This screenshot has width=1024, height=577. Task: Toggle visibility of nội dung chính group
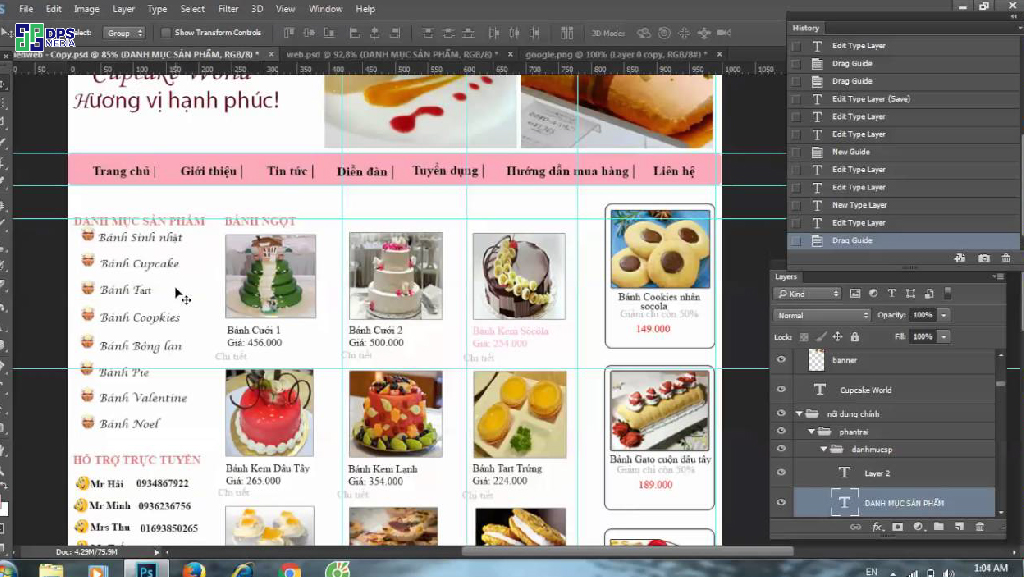pyautogui.click(x=781, y=413)
